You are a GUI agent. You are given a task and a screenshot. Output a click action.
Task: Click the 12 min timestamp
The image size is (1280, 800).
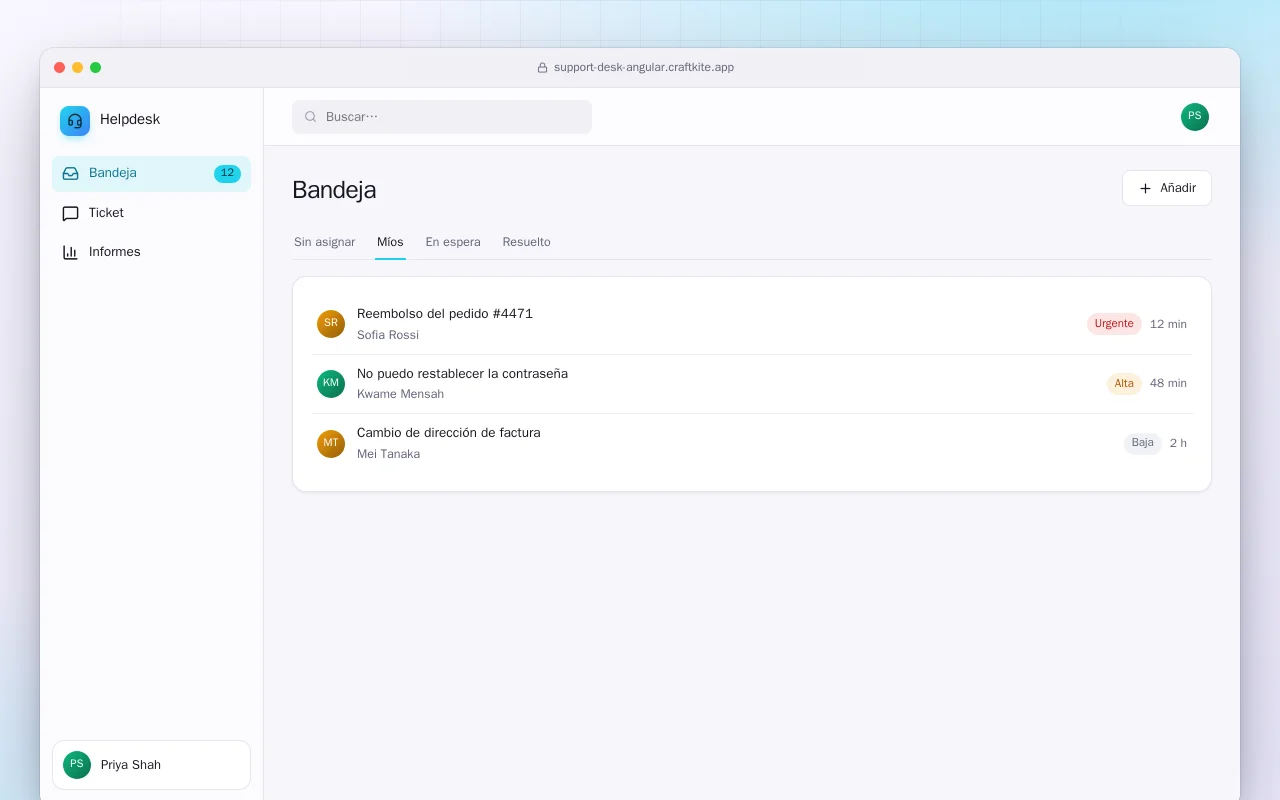pyautogui.click(x=1168, y=324)
